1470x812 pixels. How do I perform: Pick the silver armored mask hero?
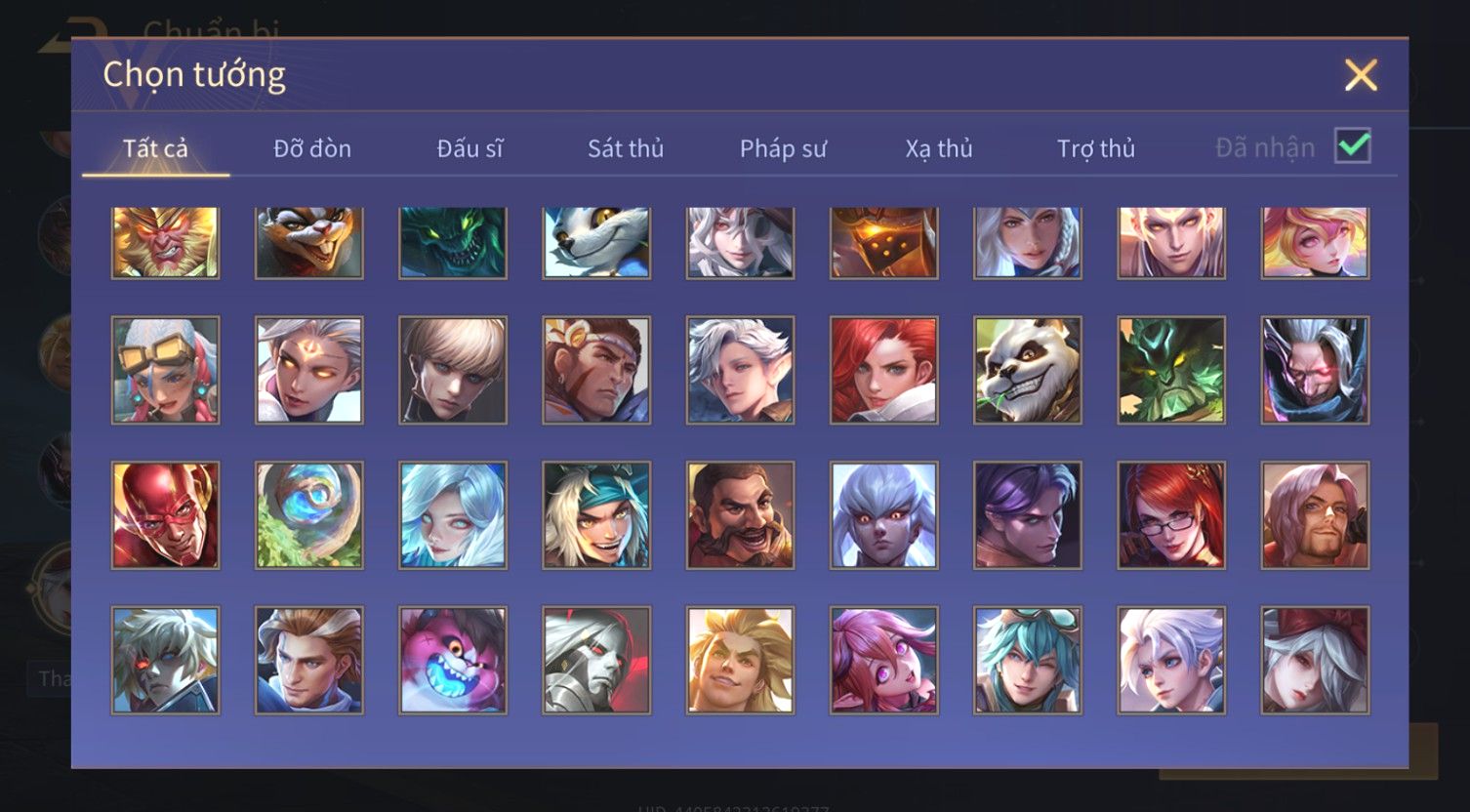tap(596, 661)
